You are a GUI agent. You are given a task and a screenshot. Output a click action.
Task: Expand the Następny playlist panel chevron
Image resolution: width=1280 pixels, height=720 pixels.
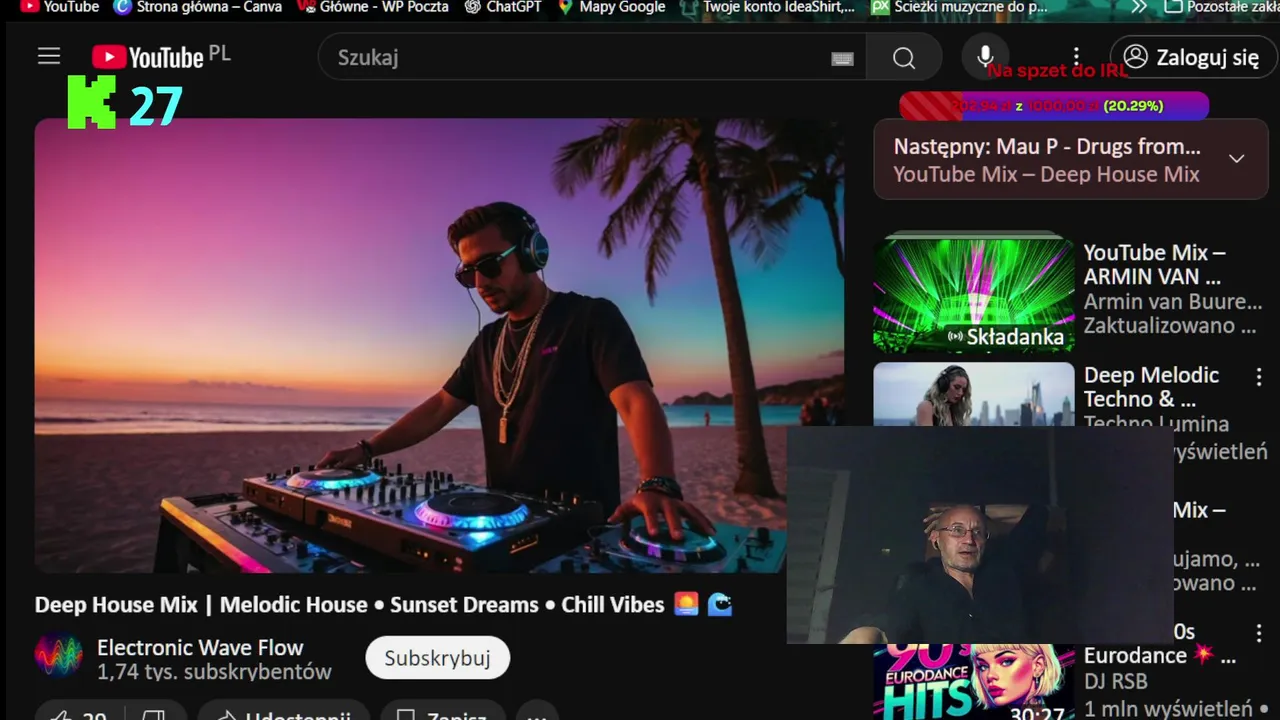1236,159
